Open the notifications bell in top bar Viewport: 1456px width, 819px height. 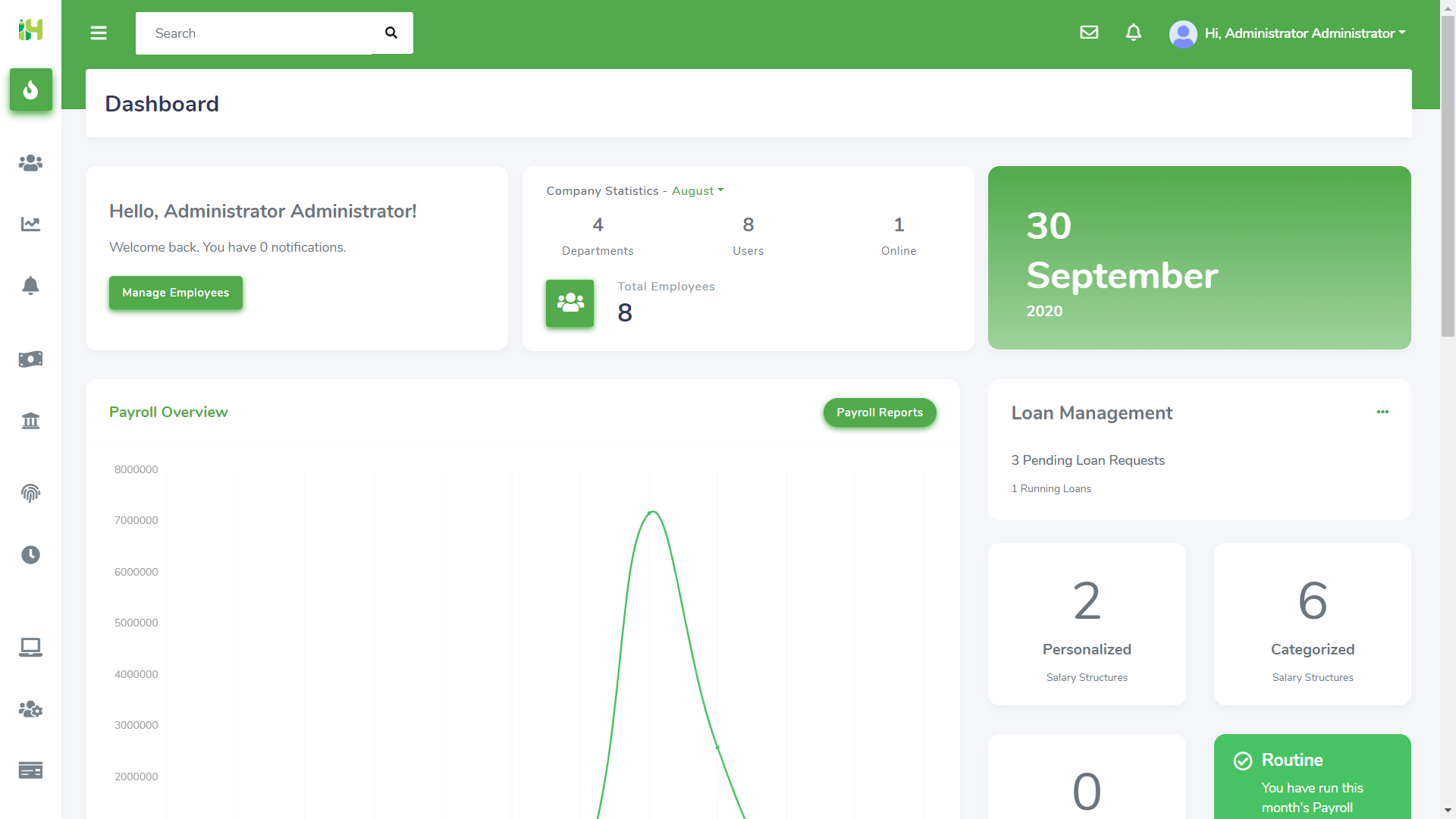point(1133,33)
